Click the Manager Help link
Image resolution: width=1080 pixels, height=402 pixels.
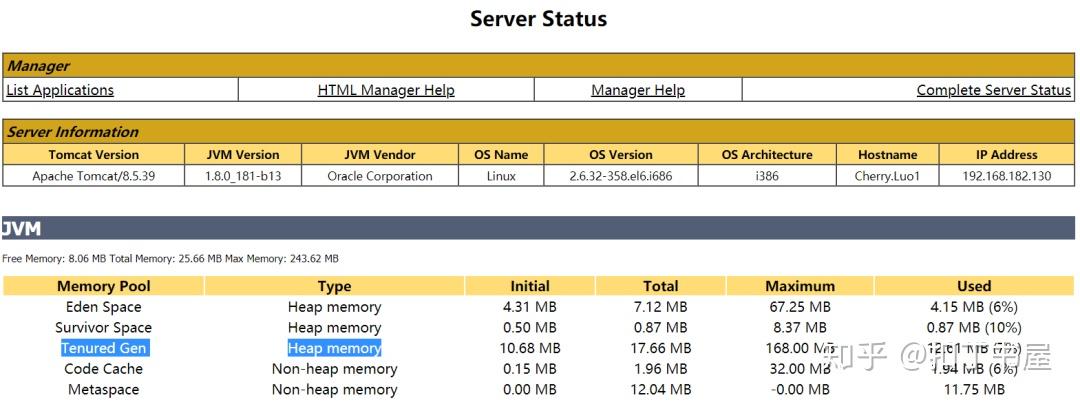coord(638,90)
